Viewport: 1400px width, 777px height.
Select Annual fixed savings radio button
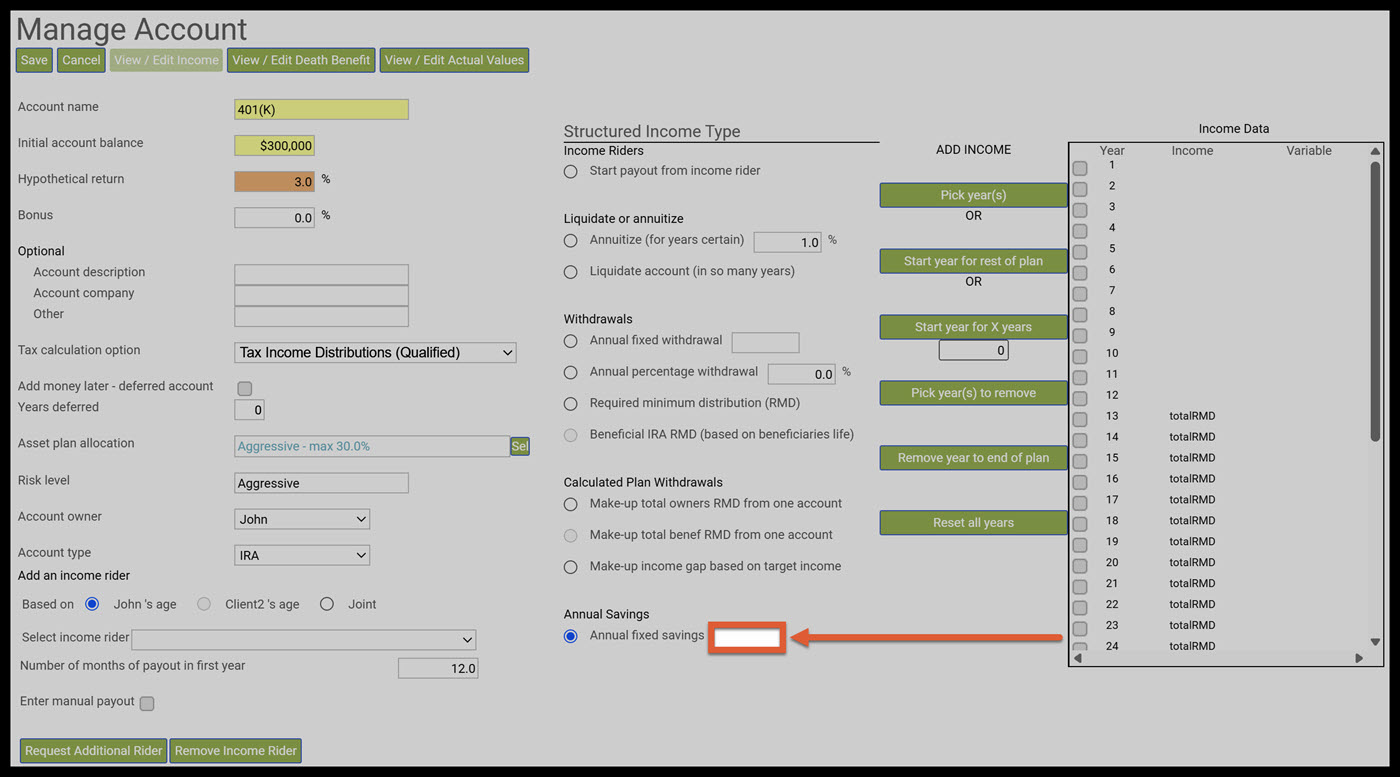[x=571, y=636]
